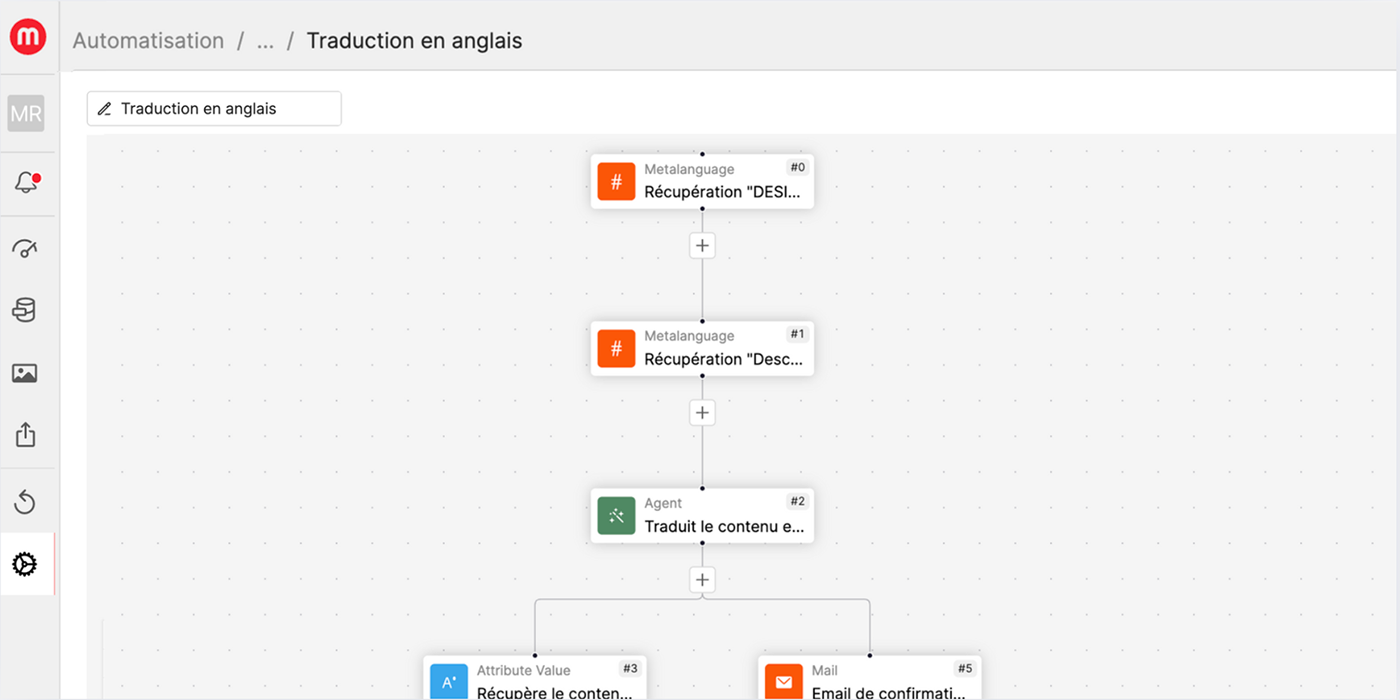Open the database icon in sidebar
The height and width of the screenshot is (700, 1400).
24,310
